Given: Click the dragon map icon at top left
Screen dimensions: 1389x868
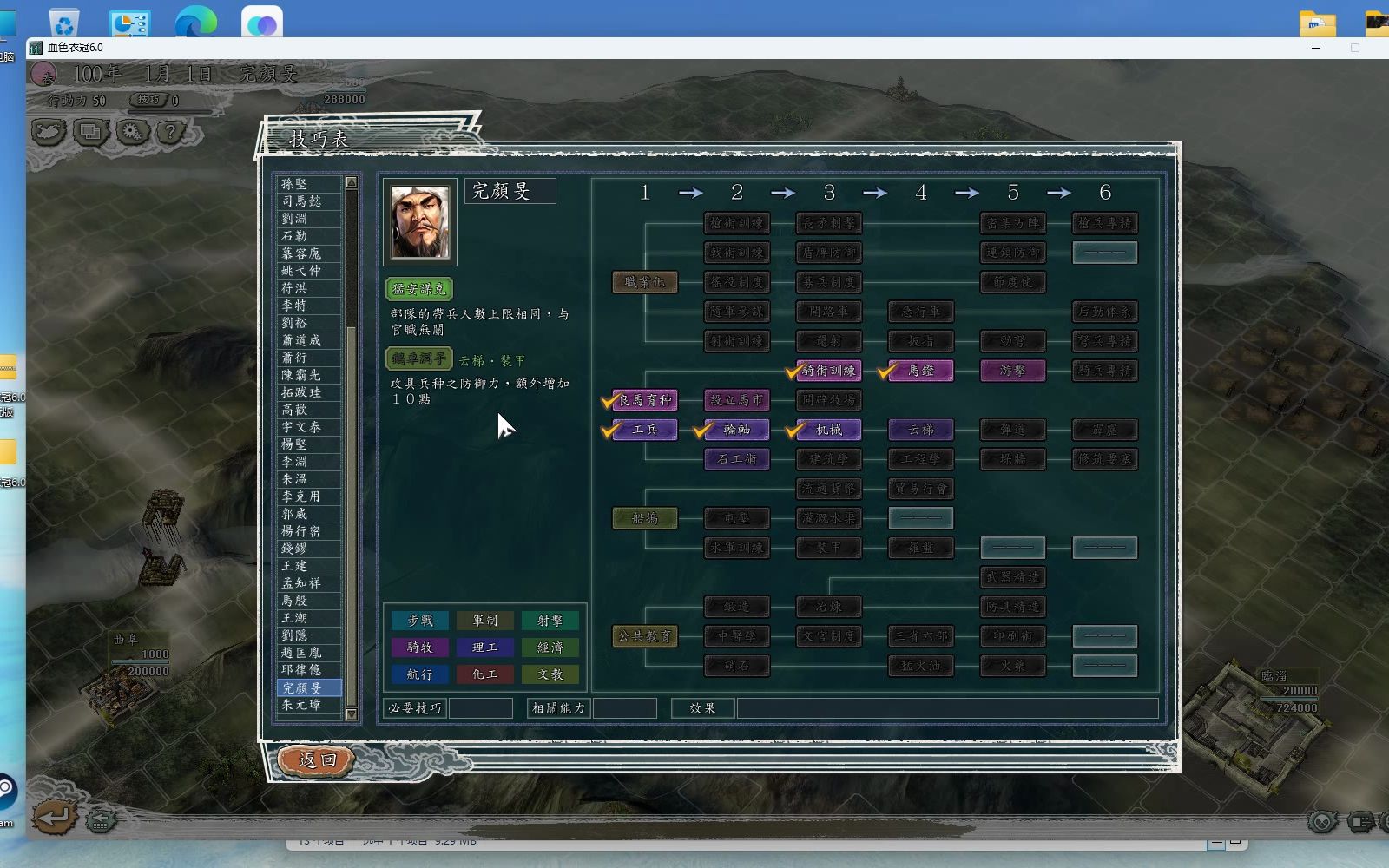Looking at the screenshot, I should 49,132.
